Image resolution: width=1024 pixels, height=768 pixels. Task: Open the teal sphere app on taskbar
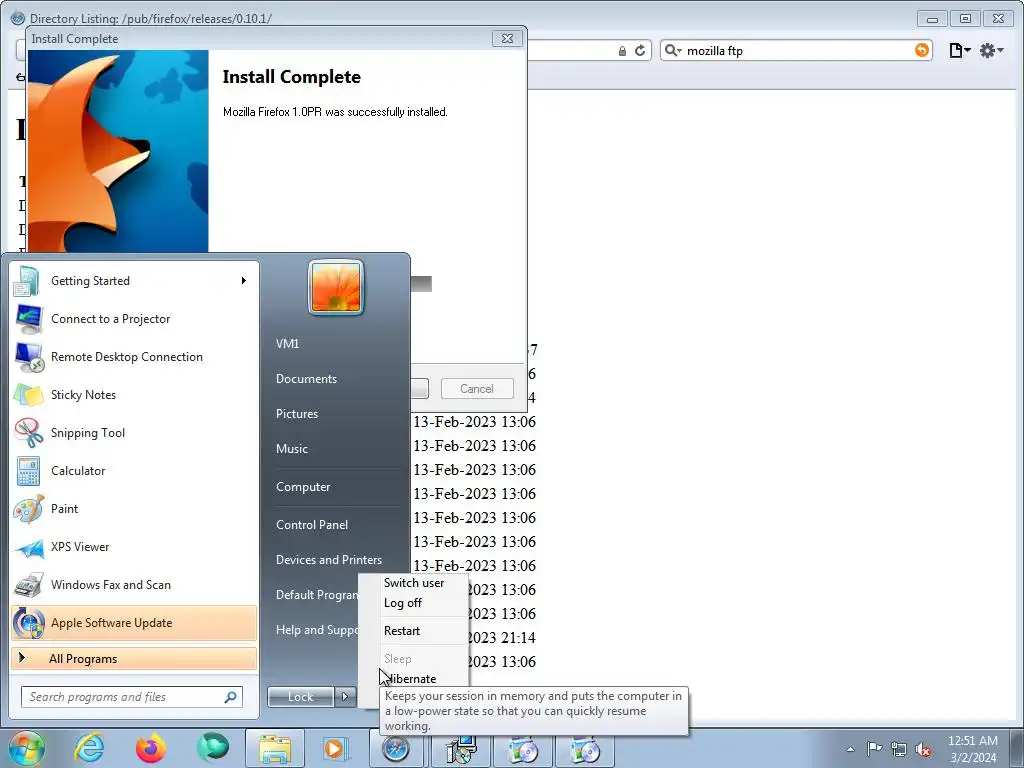click(213, 748)
